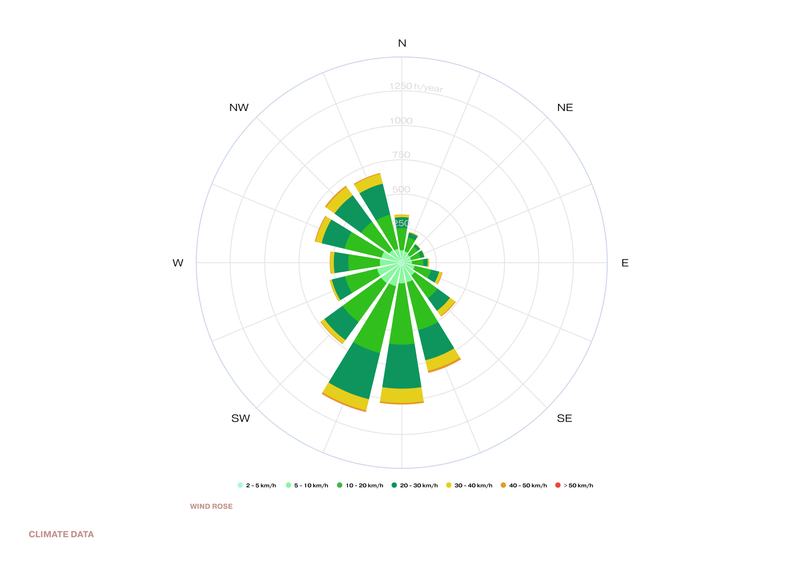
Task: Click the > 50 km/h legend dot
Action: tap(558, 485)
